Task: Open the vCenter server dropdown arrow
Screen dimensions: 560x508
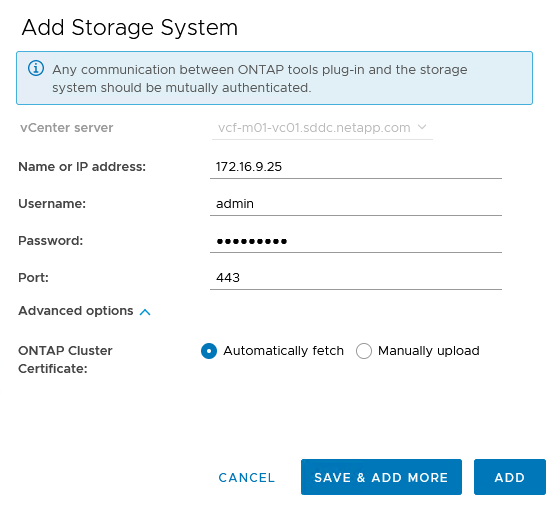Action: 422,127
